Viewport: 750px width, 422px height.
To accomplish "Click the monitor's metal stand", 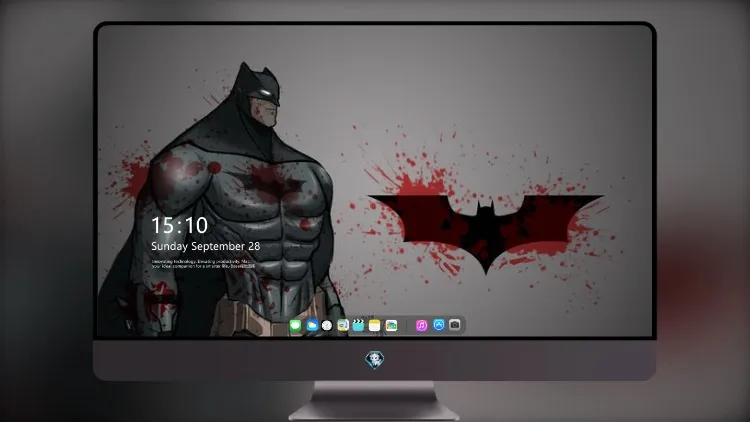I will pos(375,401).
